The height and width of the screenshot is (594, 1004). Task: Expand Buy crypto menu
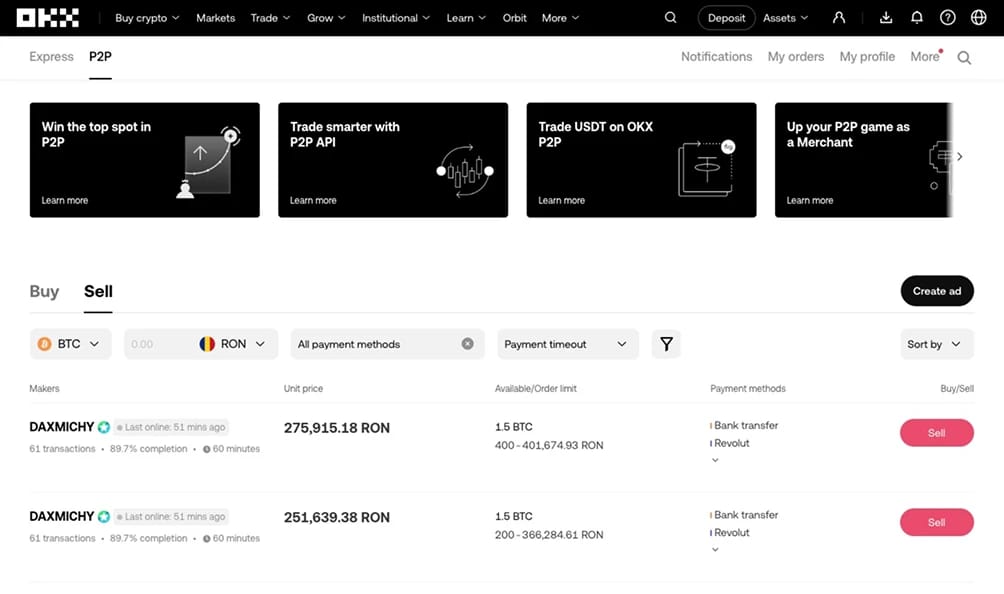(147, 18)
